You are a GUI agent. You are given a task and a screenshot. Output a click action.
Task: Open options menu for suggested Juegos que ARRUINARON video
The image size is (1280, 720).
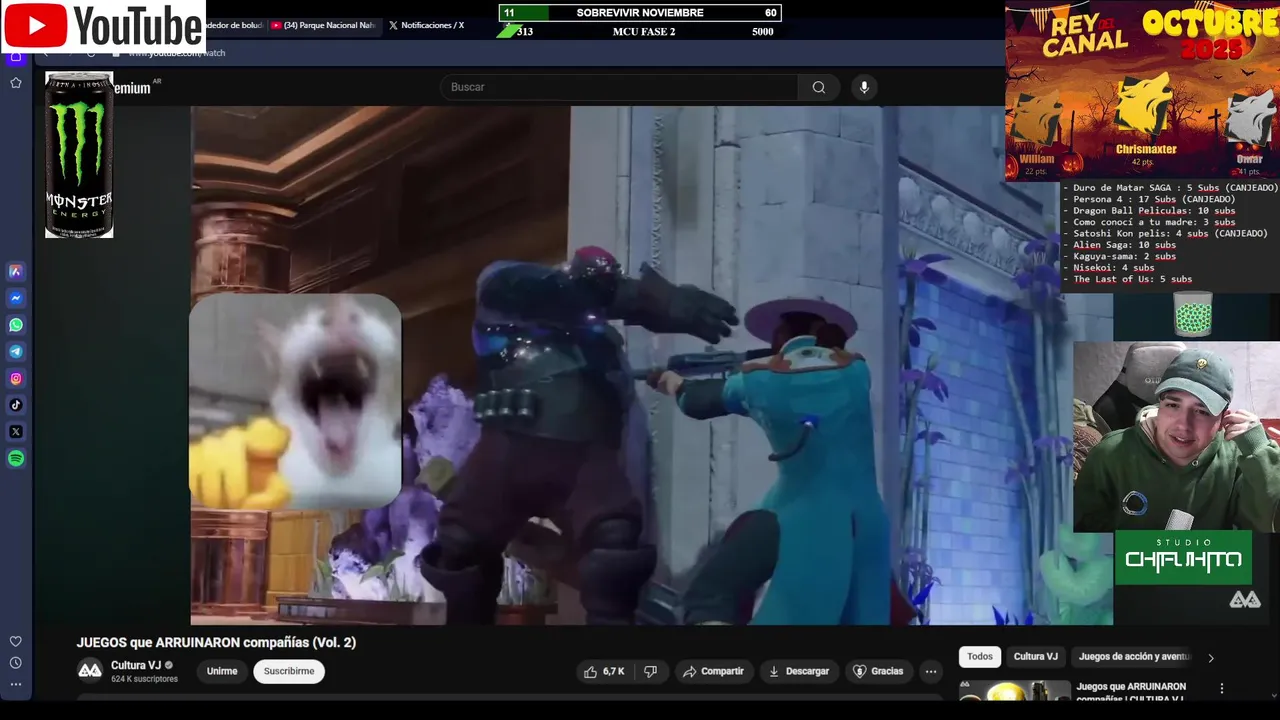tap(1221, 688)
